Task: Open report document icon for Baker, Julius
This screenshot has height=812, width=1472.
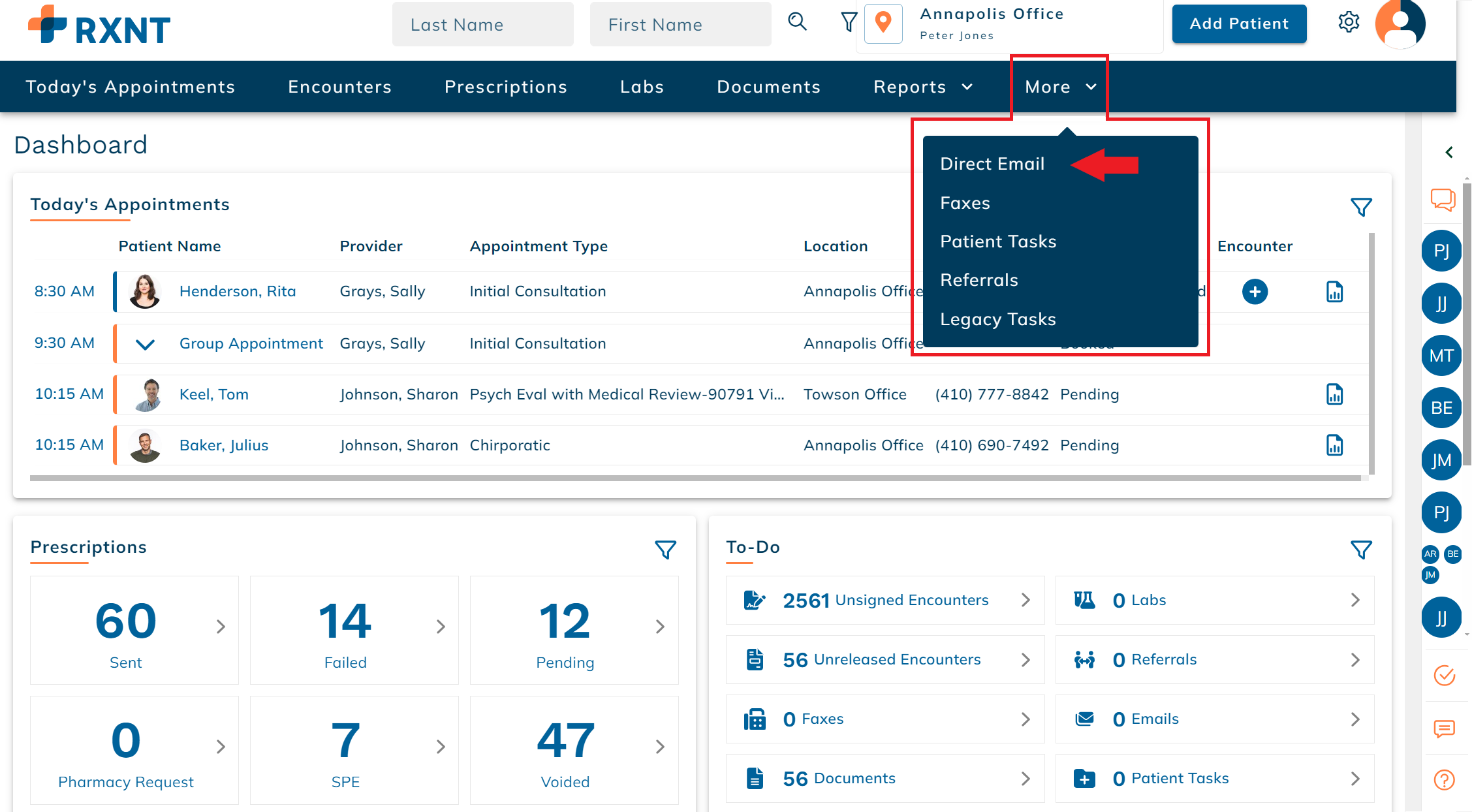Action: 1334,445
